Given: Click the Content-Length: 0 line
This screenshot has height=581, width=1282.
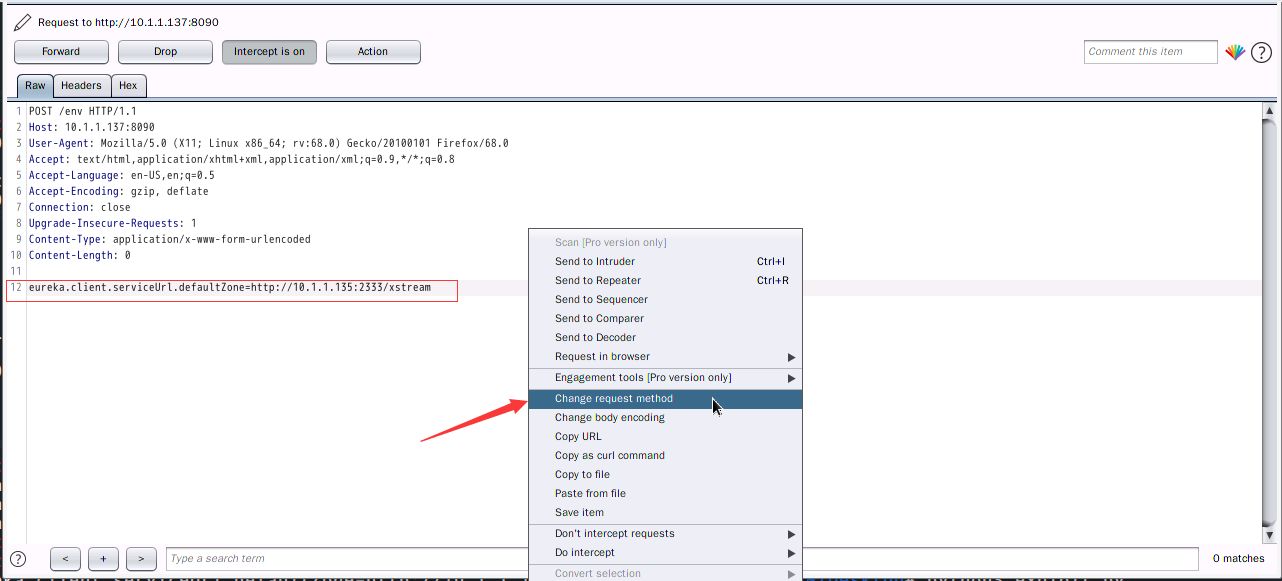Looking at the screenshot, I should click(x=79, y=255).
